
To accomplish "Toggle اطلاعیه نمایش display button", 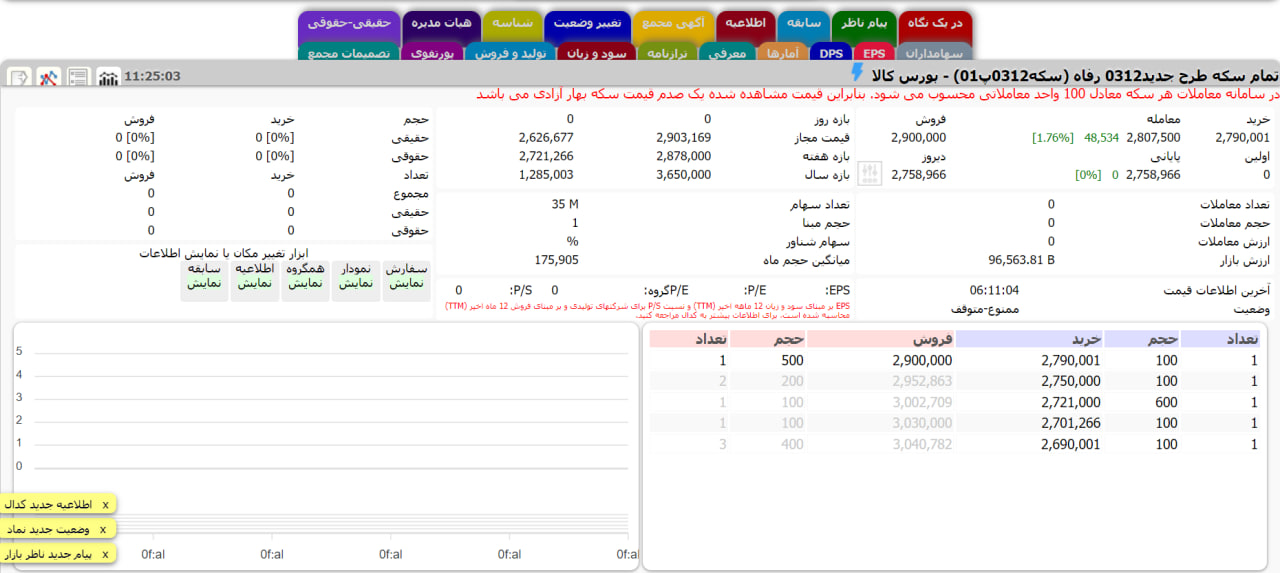I will pyautogui.click(x=254, y=281).
